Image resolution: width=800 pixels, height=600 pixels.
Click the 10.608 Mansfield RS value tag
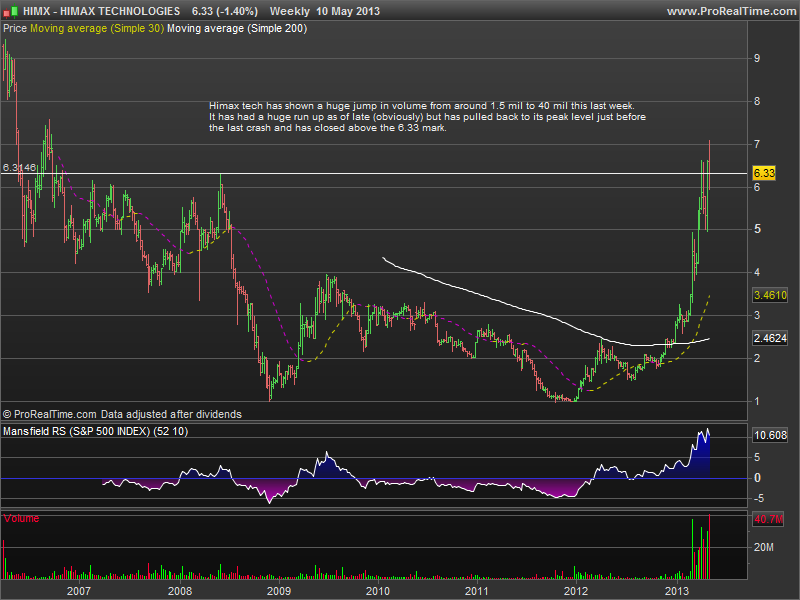pos(770,435)
